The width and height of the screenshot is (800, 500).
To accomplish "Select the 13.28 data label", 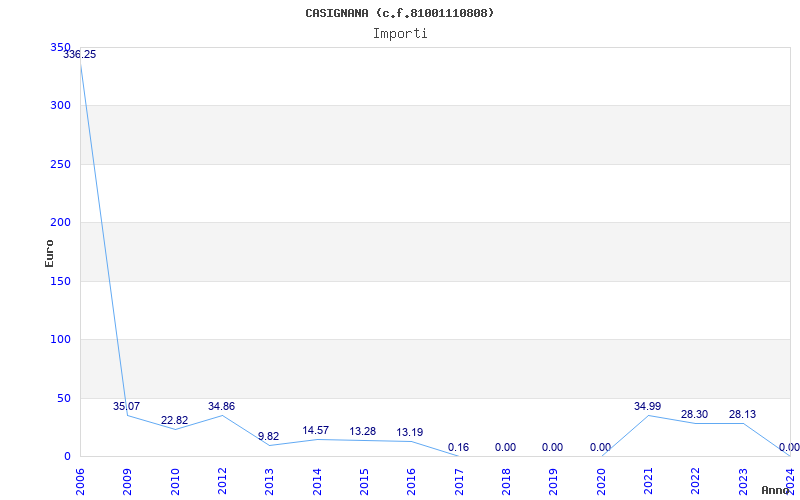I will point(363,432).
